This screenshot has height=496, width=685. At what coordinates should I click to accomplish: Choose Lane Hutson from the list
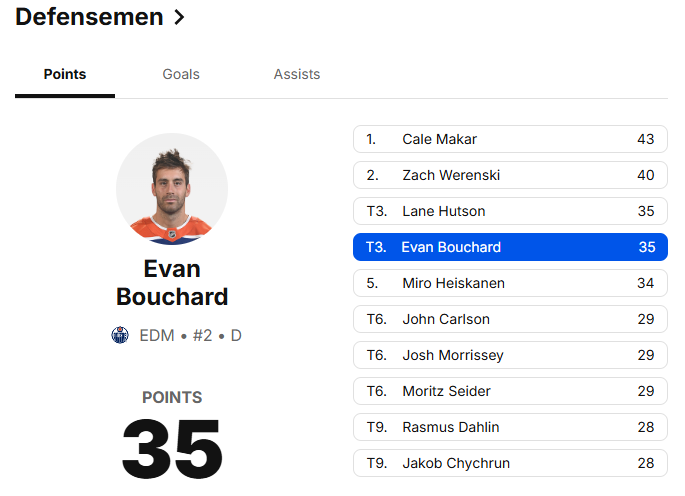point(510,211)
